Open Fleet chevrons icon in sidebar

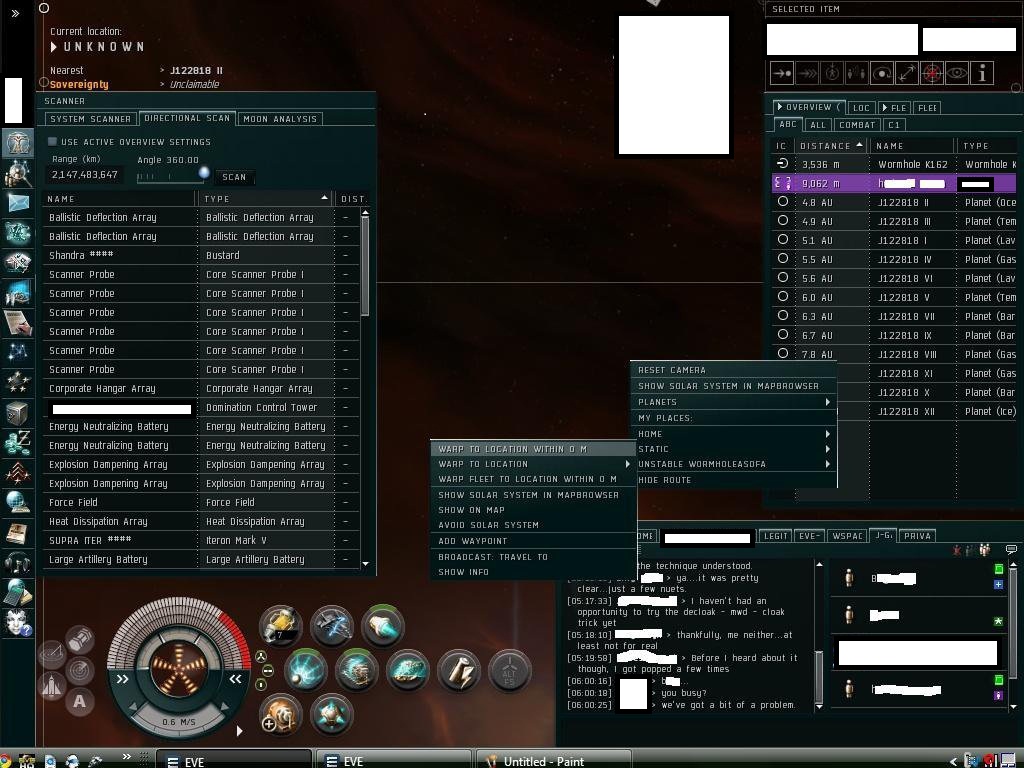(18, 472)
